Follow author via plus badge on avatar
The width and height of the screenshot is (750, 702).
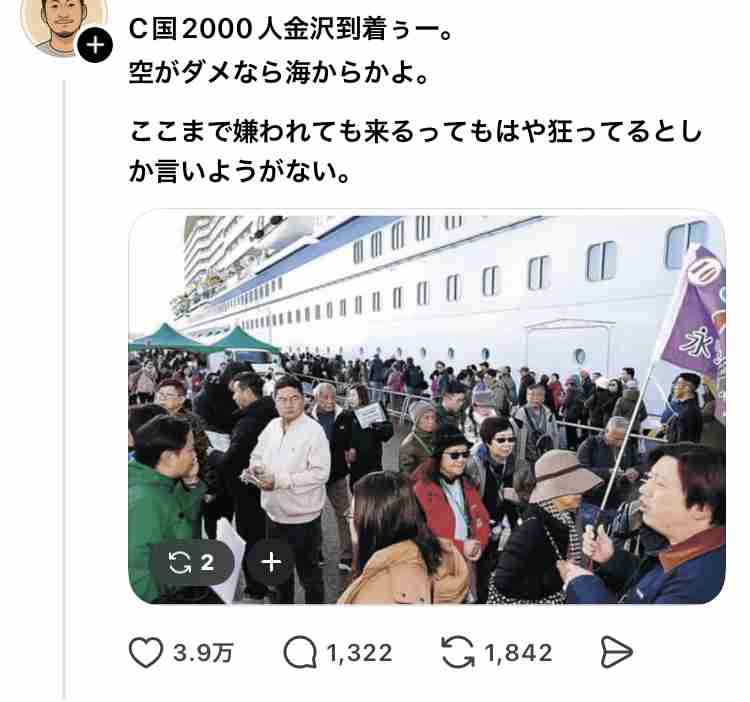(95, 45)
